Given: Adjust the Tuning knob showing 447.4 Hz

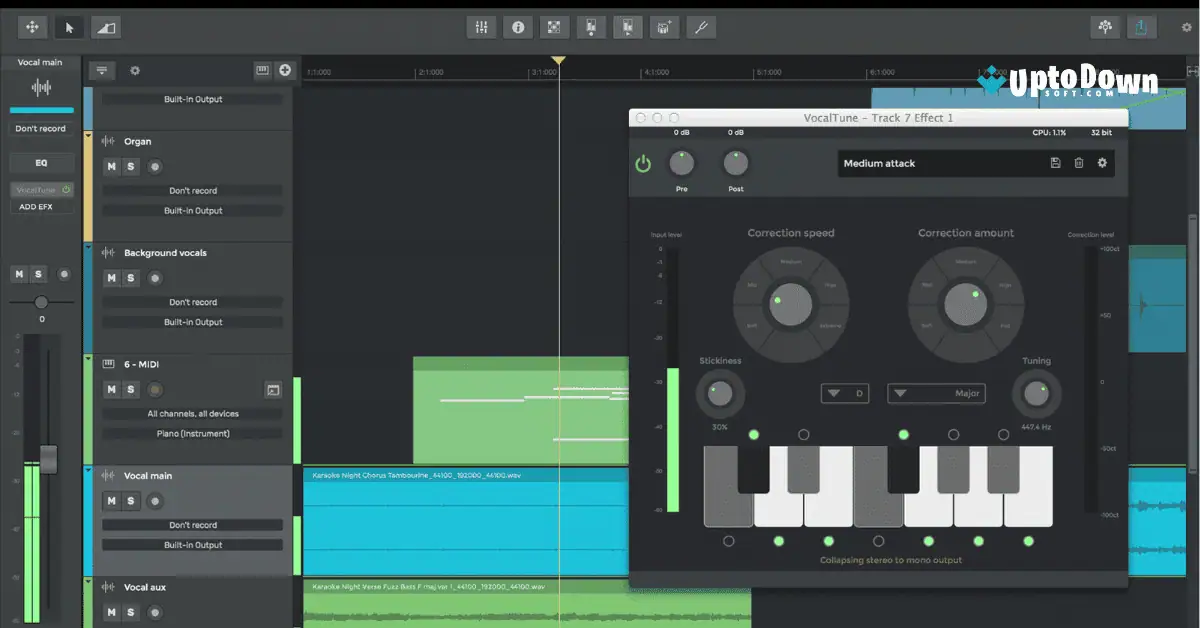Looking at the screenshot, I should coord(1037,394).
